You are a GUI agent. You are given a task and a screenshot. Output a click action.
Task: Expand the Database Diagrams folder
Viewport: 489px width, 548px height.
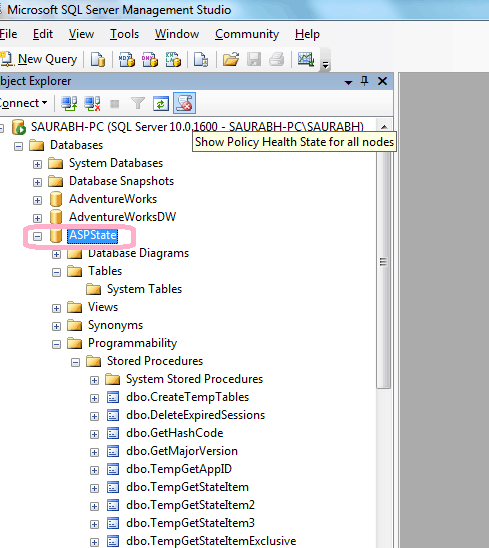point(56,254)
